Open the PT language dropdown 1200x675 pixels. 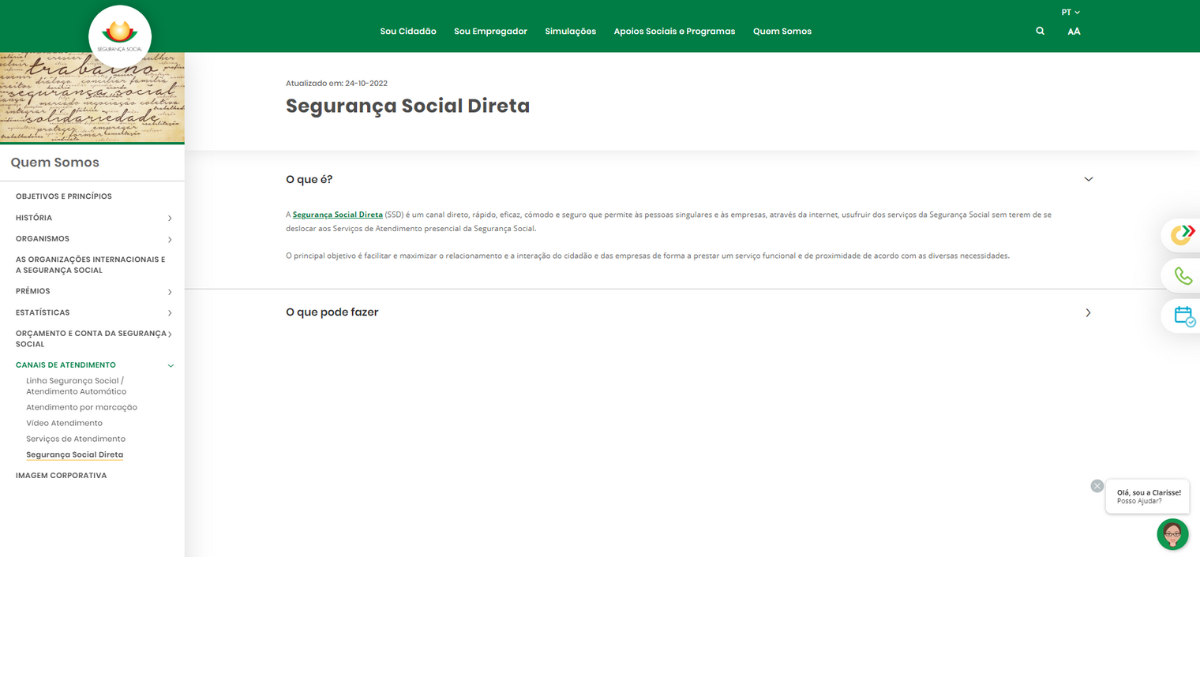(1070, 12)
